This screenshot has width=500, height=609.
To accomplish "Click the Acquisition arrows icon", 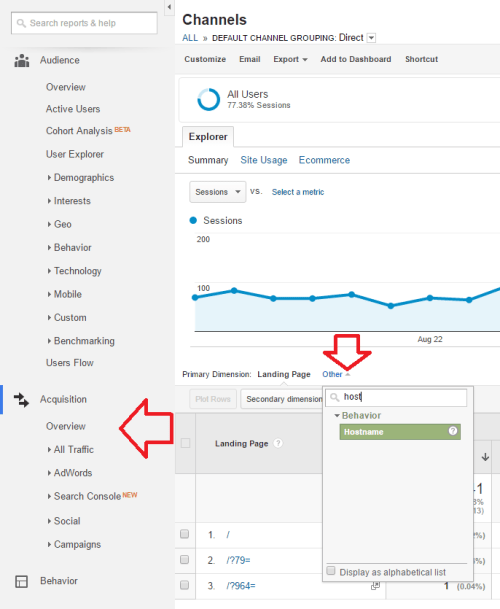I will tap(21, 400).
